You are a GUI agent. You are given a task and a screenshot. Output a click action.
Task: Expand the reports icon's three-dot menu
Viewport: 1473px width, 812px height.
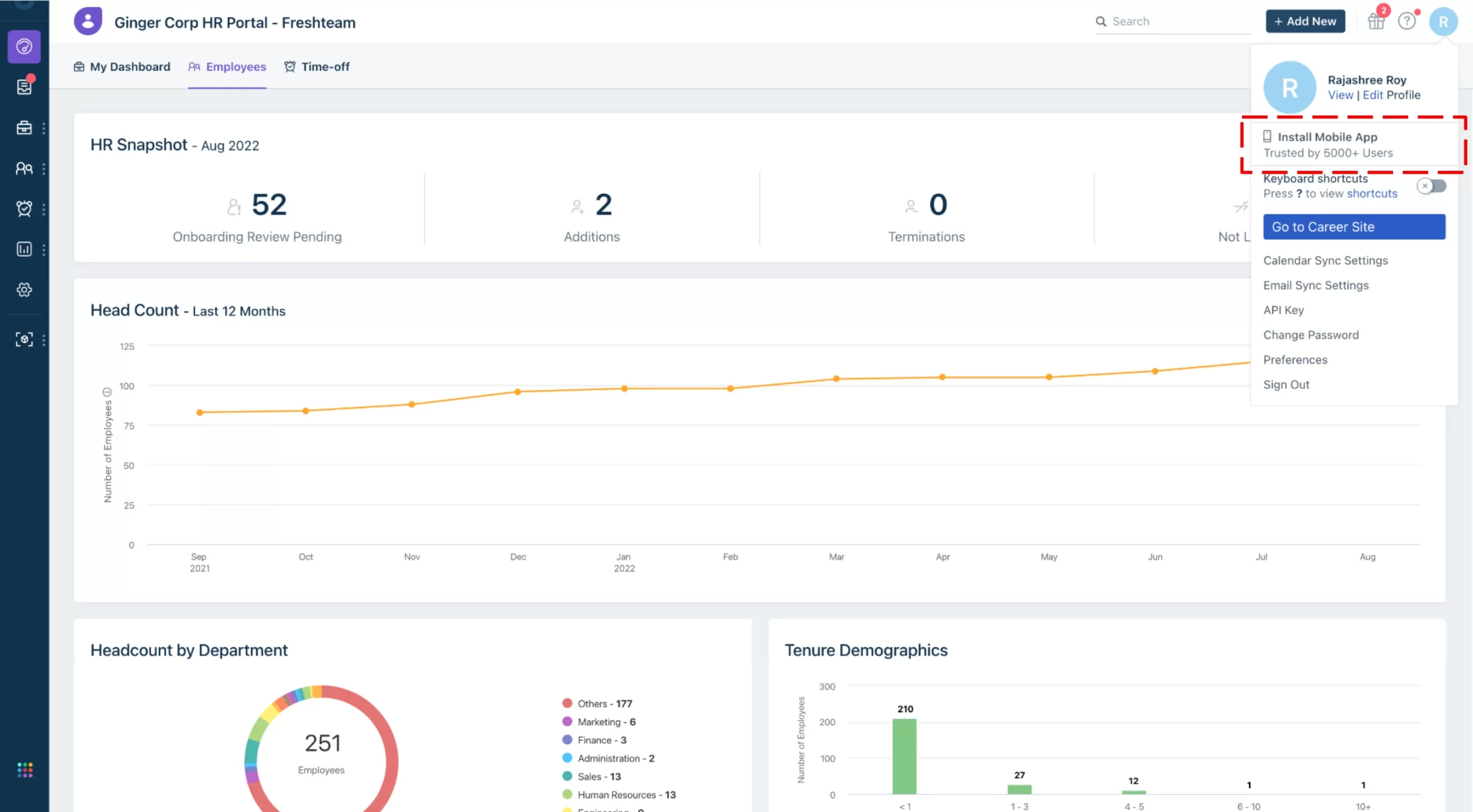point(45,249)
